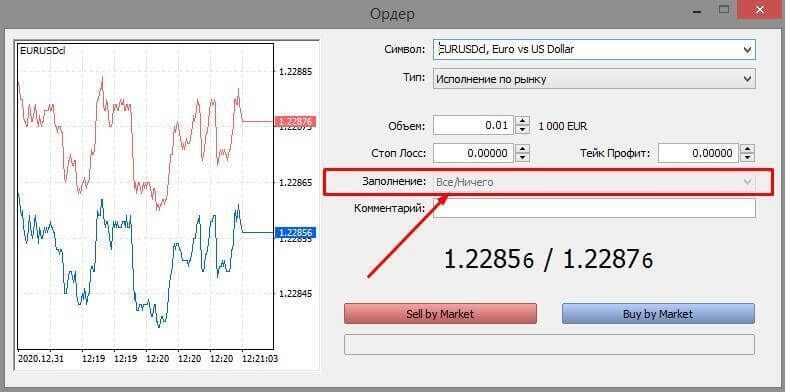Click the Объем volume input field
This screenshot has width=785, height=392.
tap(474, 125)
